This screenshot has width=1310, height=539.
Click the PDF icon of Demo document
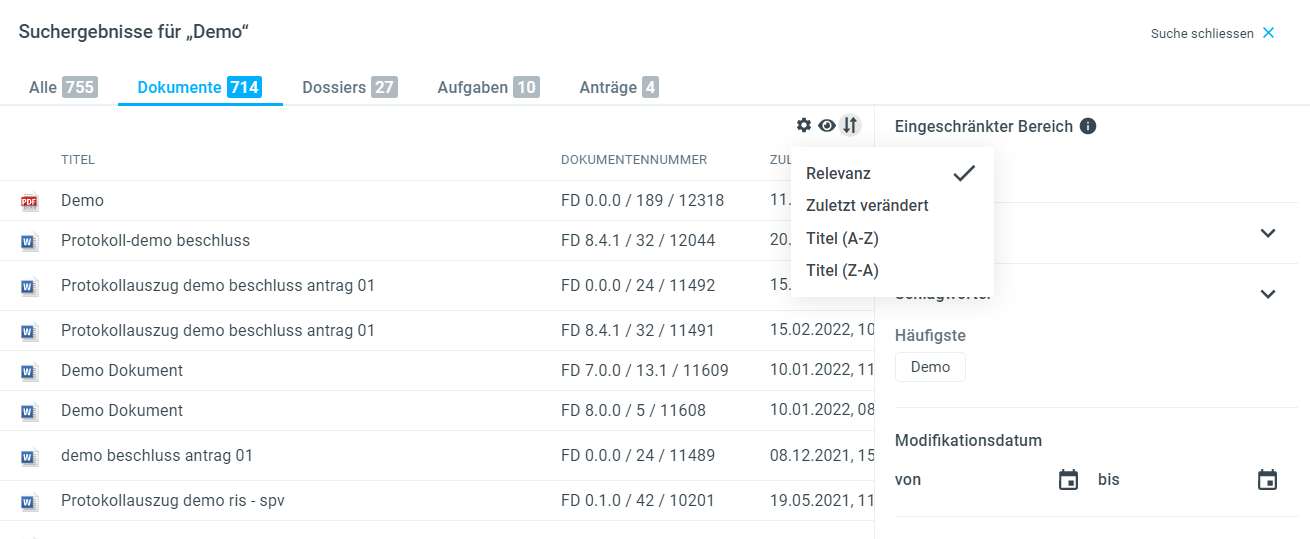click(29, 202)
